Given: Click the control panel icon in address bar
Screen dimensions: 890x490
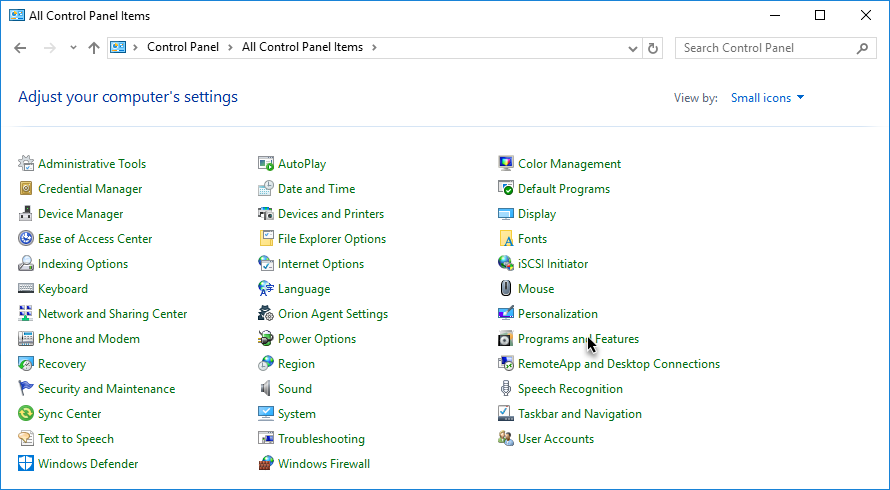Looking at the screenshot, I should (x=118, y=47).
